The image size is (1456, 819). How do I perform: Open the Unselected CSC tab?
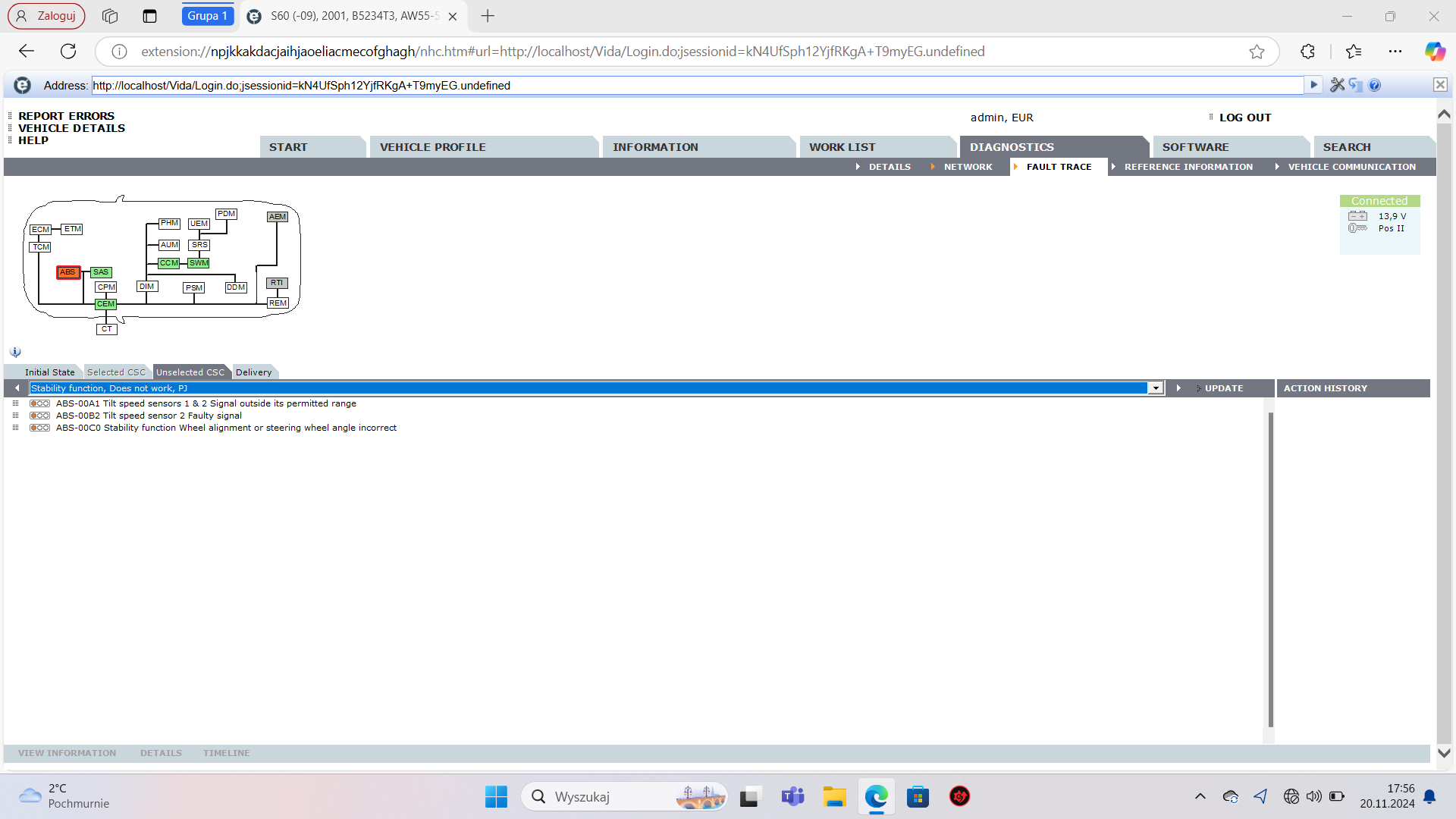(x=190, y=372)
